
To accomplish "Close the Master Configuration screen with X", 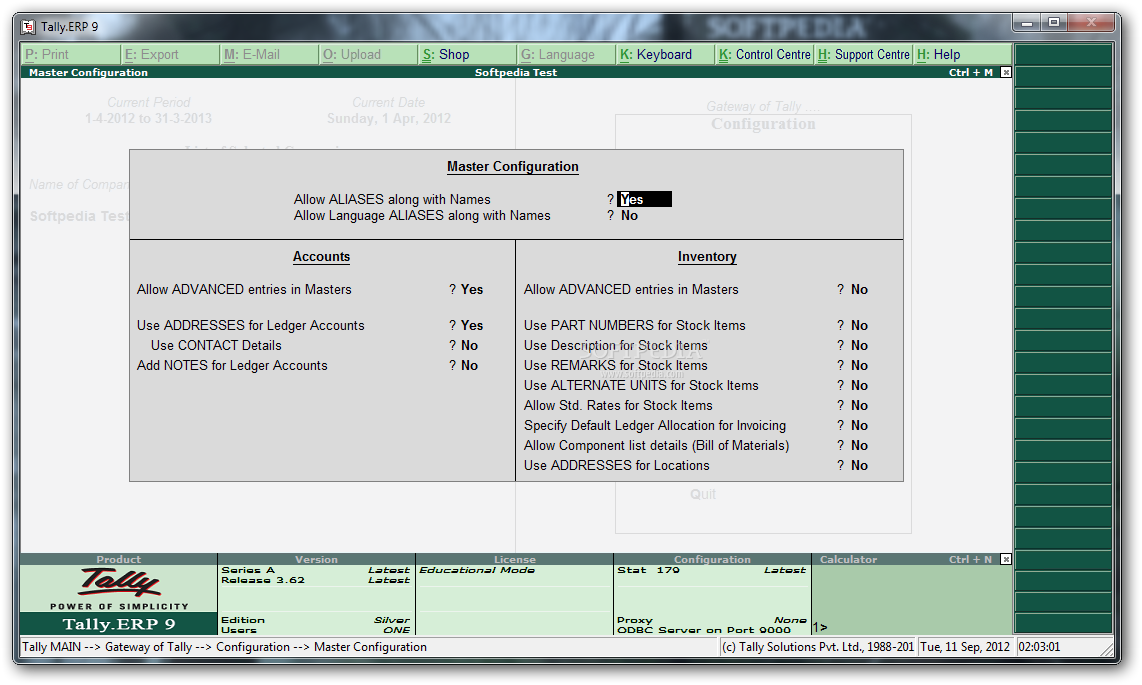I will tap(1006, 72).
